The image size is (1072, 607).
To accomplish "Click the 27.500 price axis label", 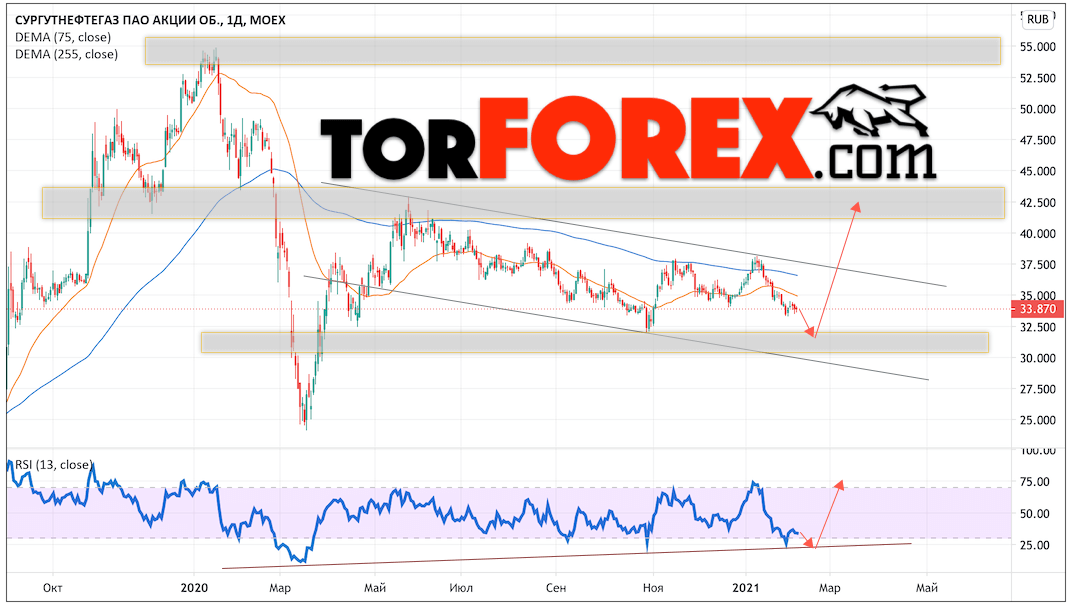I will click(1038, 389).
